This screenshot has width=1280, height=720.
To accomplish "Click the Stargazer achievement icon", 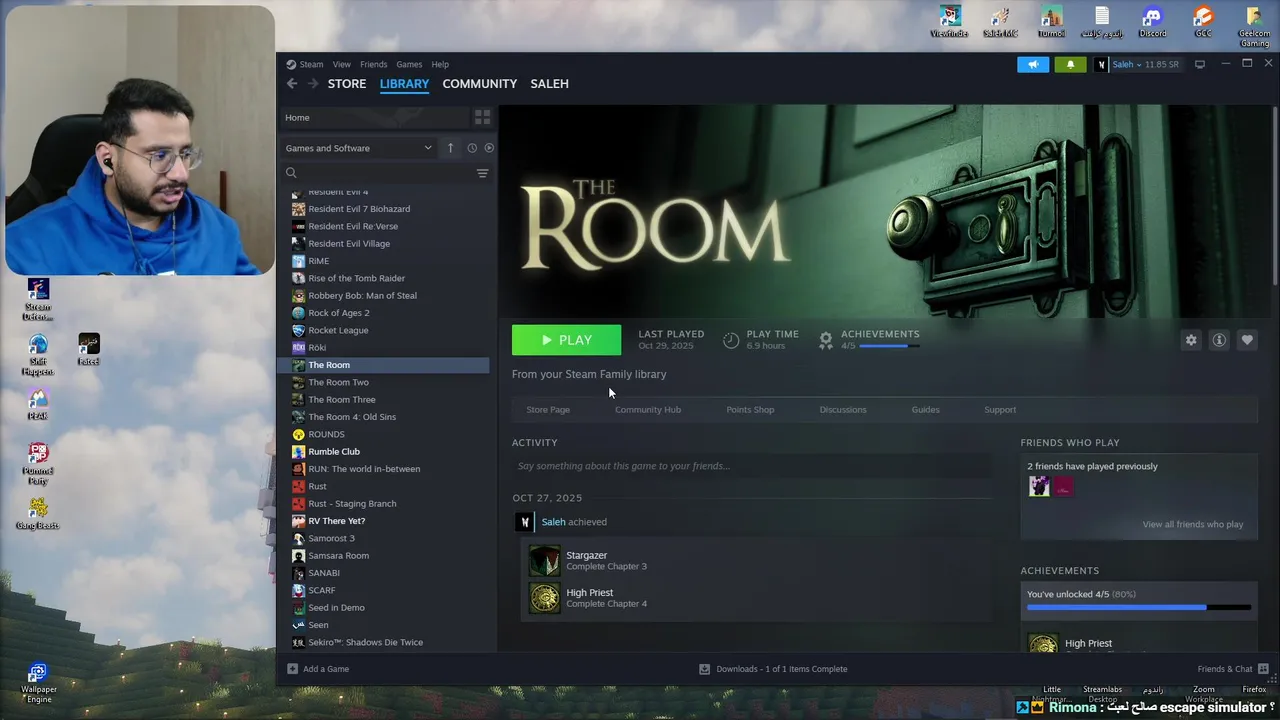I will [x=545, y=561].
